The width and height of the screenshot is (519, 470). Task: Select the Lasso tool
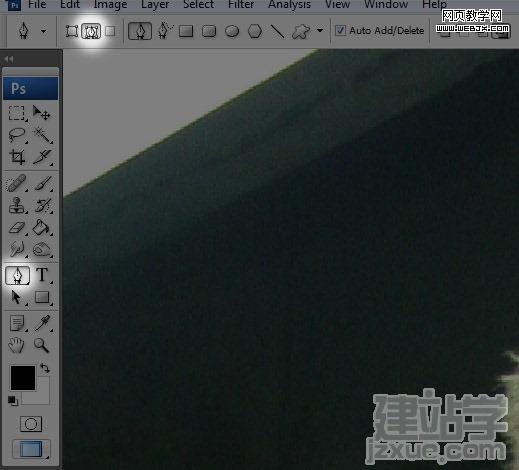click(17, 135)
